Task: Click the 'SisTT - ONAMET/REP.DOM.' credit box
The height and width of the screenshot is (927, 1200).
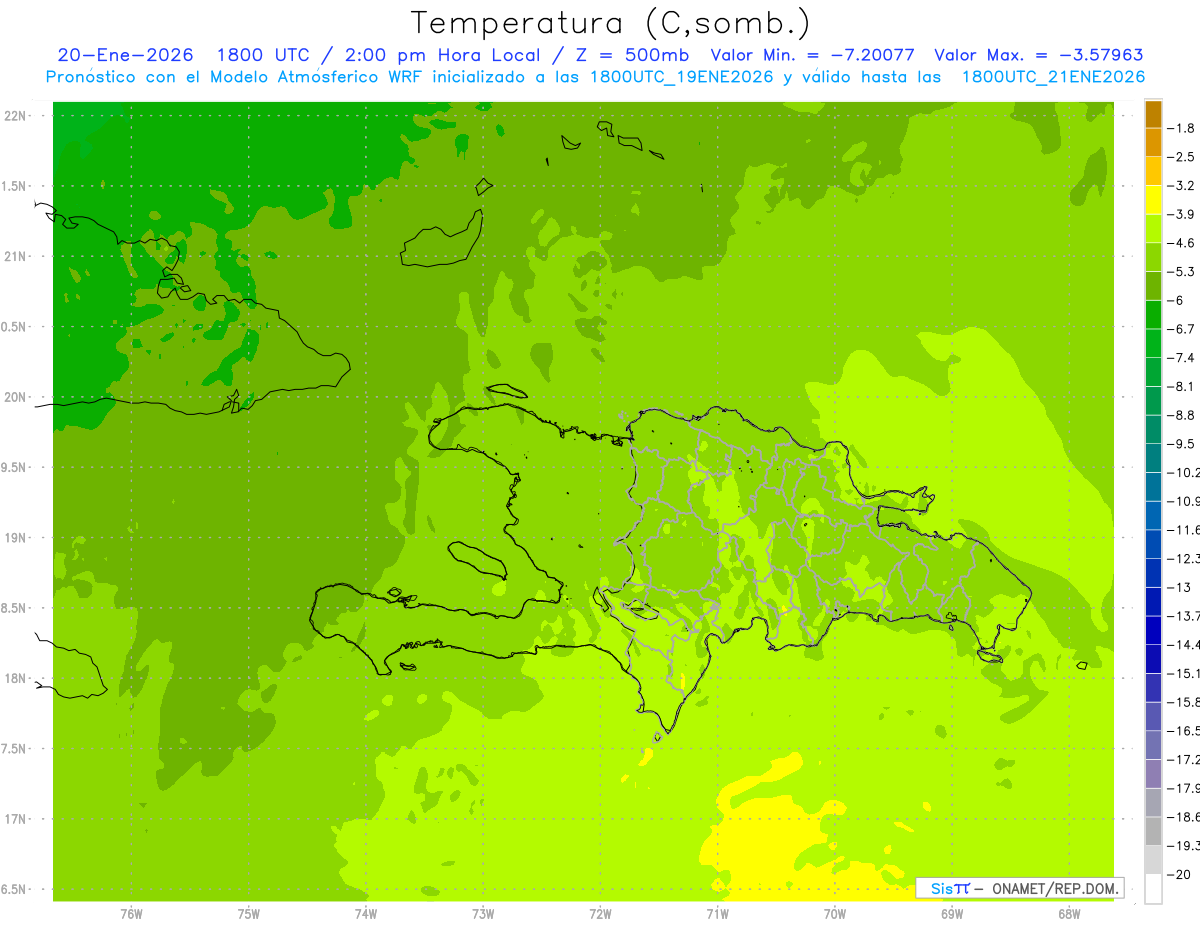Action: tap(1019, 888)
